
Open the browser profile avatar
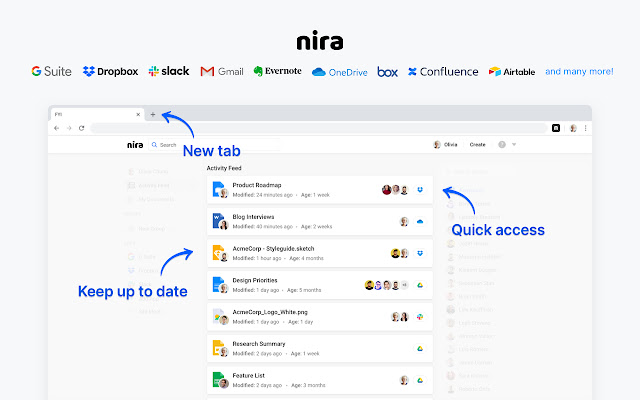tap(573, 128)
